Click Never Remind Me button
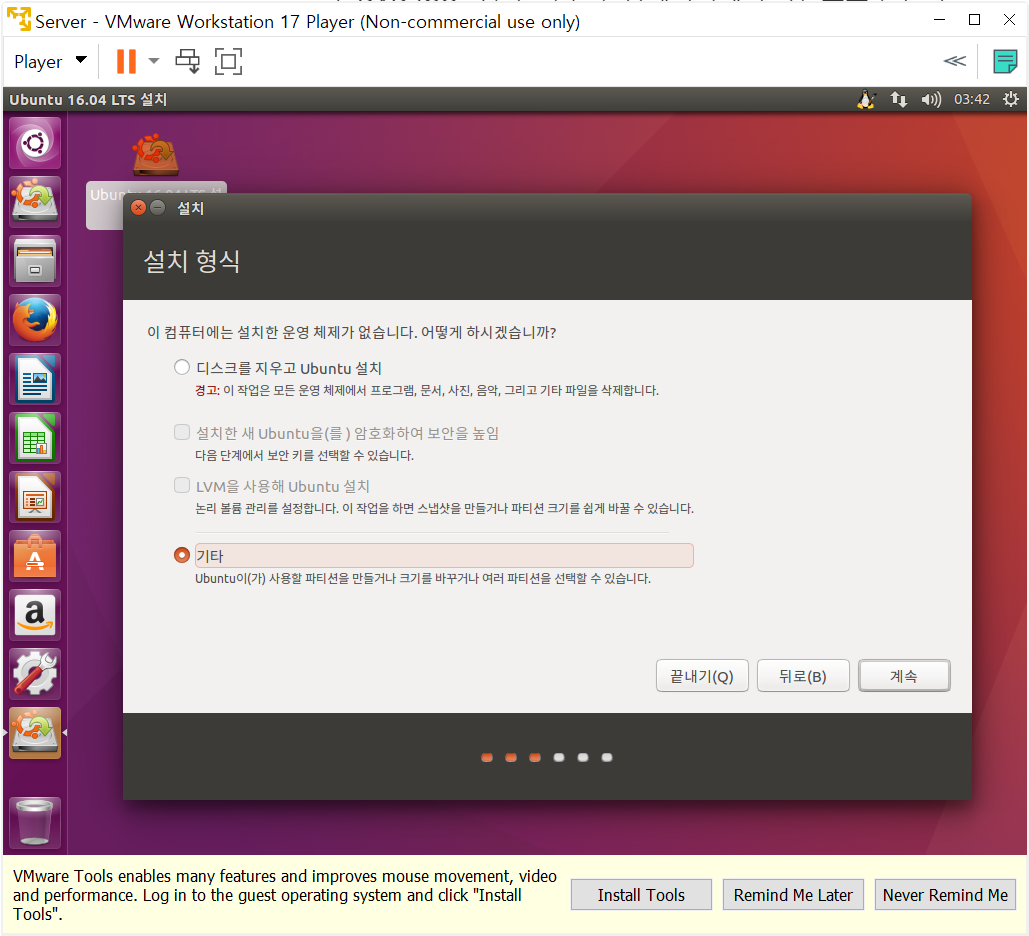The height and width of the screenshot is (936, 1029). point(945,895)
